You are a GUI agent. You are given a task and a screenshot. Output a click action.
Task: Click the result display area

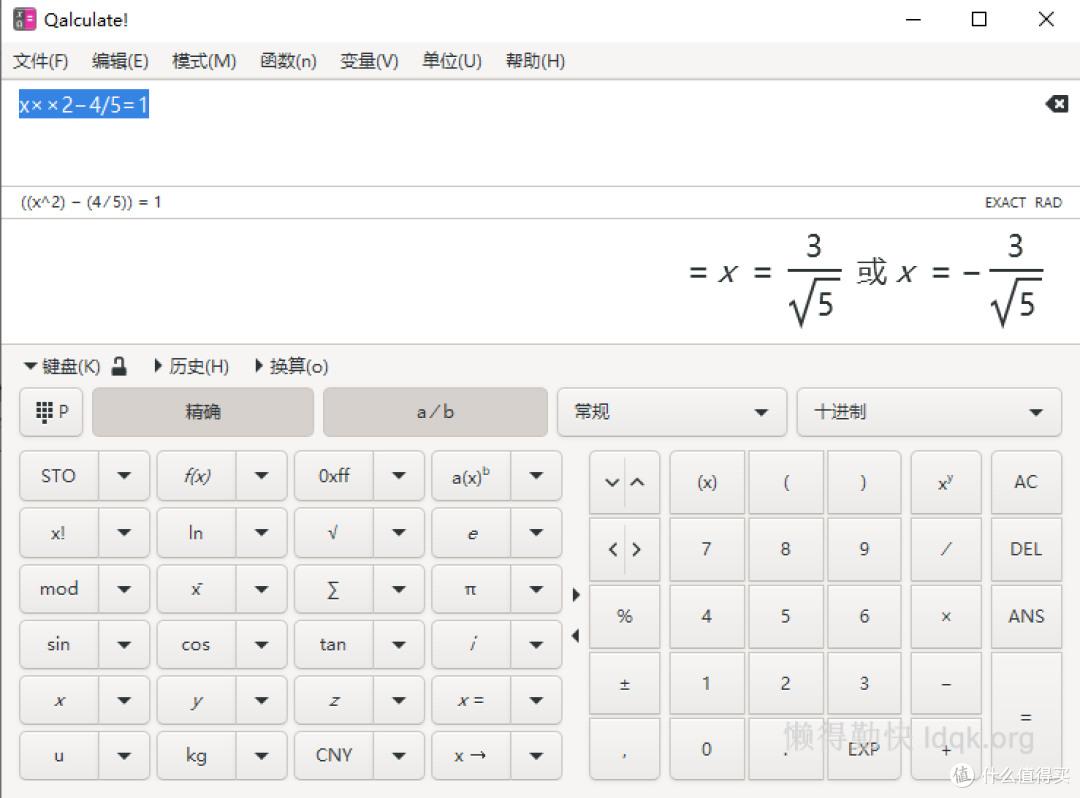(540, 282)
